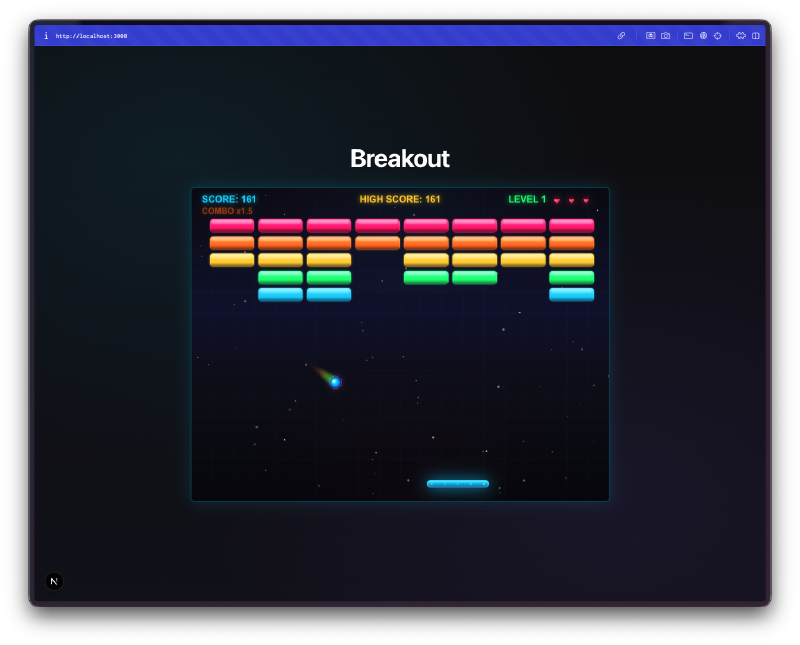Viewport: 800px width, 645px height.
Task: Click the rightmost heart icon
Action: [x=585, y=201]
